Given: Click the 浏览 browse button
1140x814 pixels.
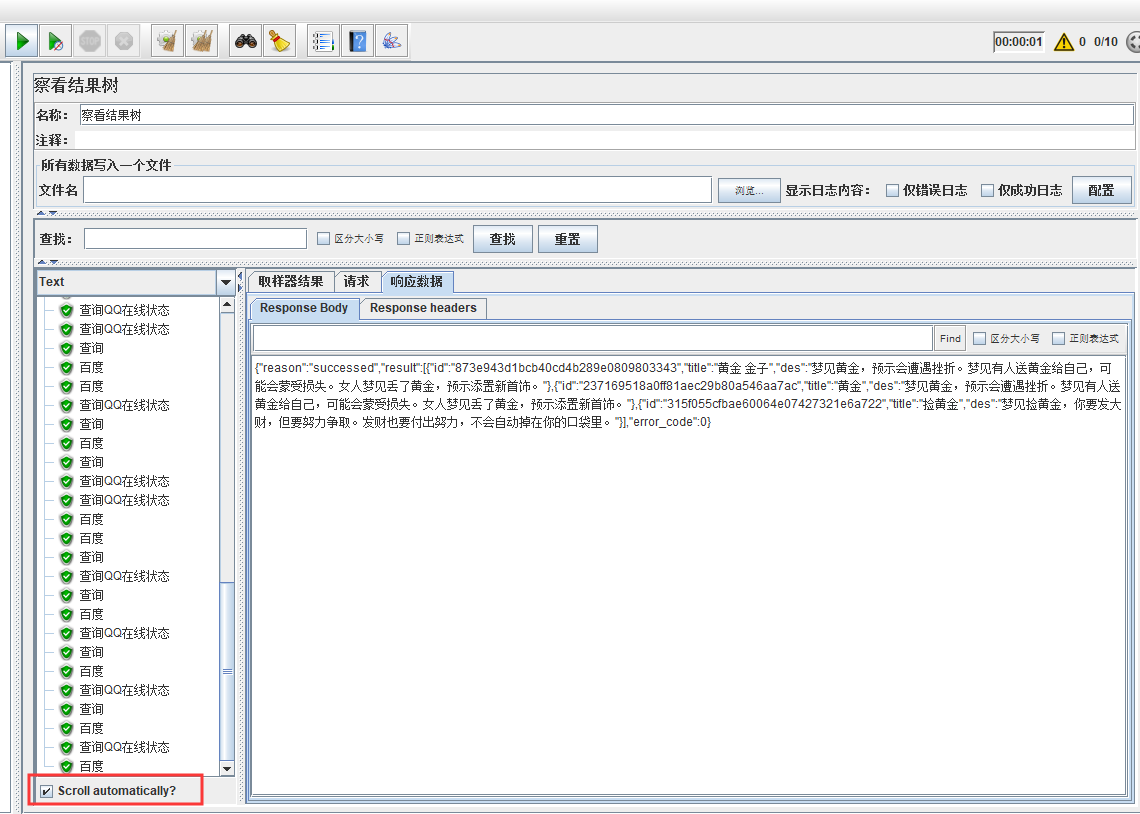Looking at the screenshot, I should pyautogui.click(x=749, y=190).
